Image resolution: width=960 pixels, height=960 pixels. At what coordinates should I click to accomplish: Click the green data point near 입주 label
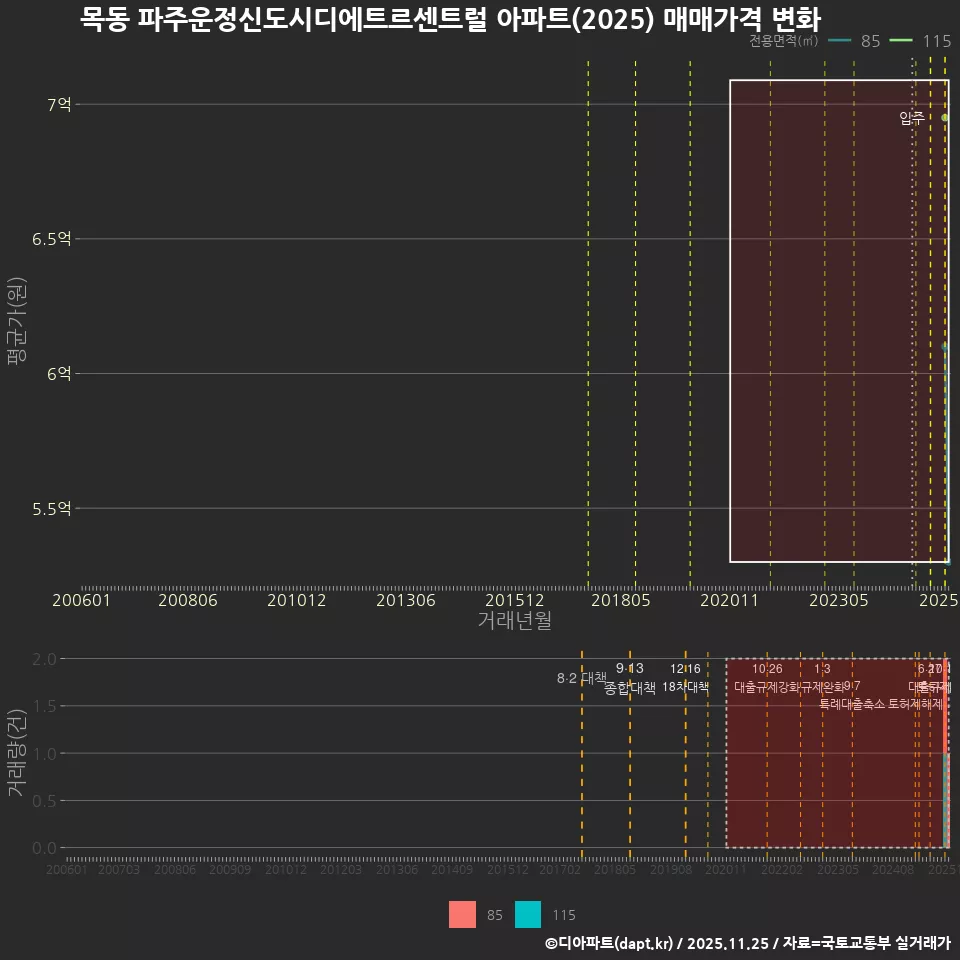943,117
